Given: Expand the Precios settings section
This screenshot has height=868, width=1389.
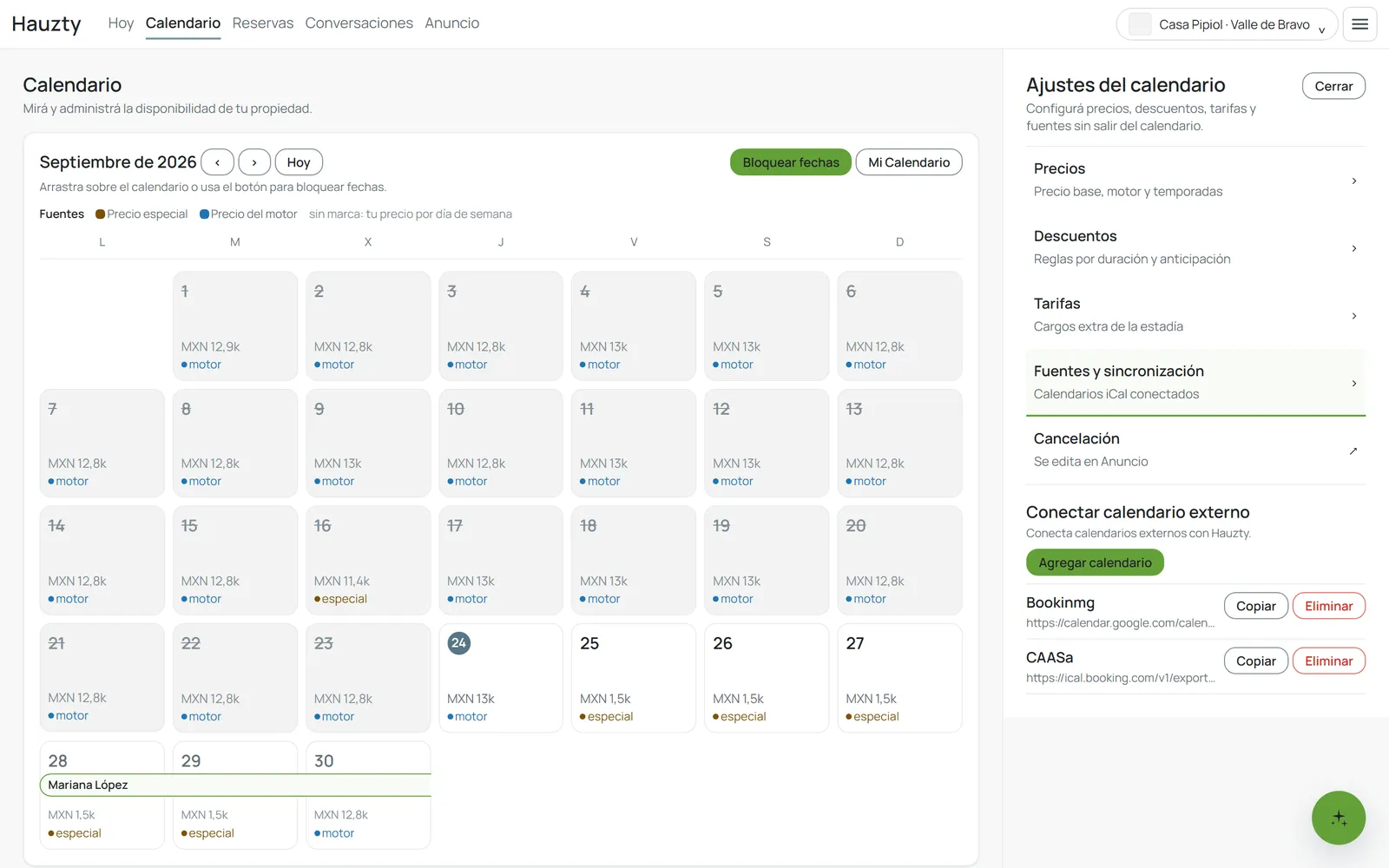Looking at the screenshot, I should [x=1195, y=180].
